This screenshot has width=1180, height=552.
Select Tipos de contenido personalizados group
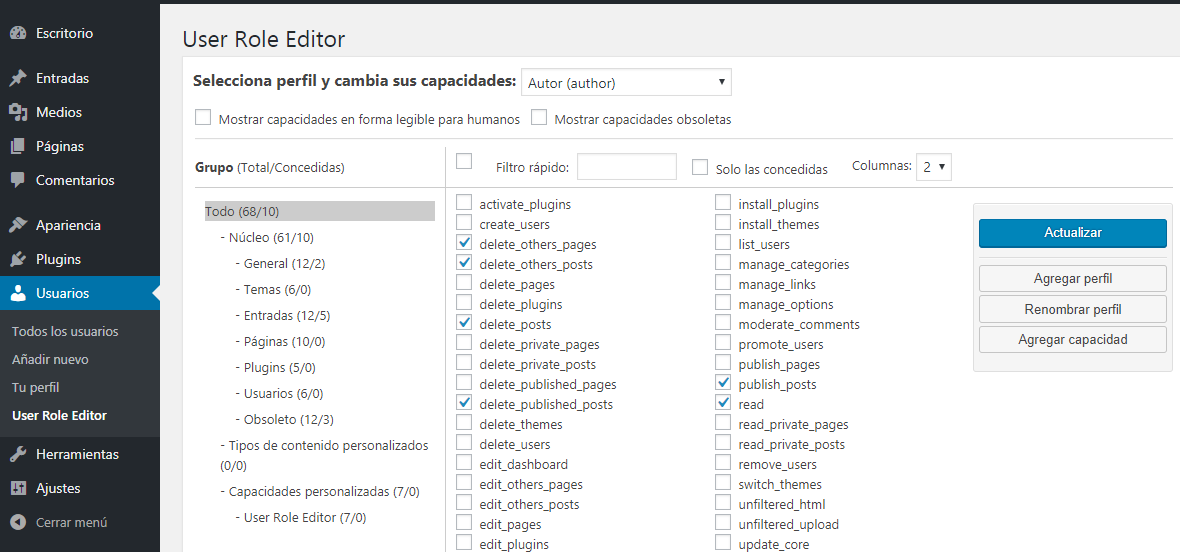pyautogui.click(x=324, y=455)
